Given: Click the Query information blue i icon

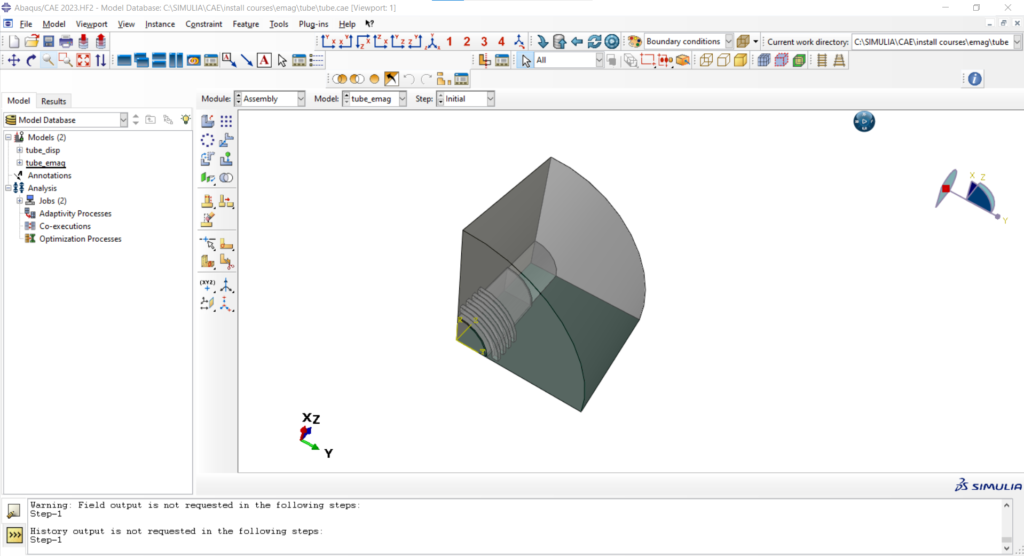Looking at the screenshot, I should coord(974,79).
